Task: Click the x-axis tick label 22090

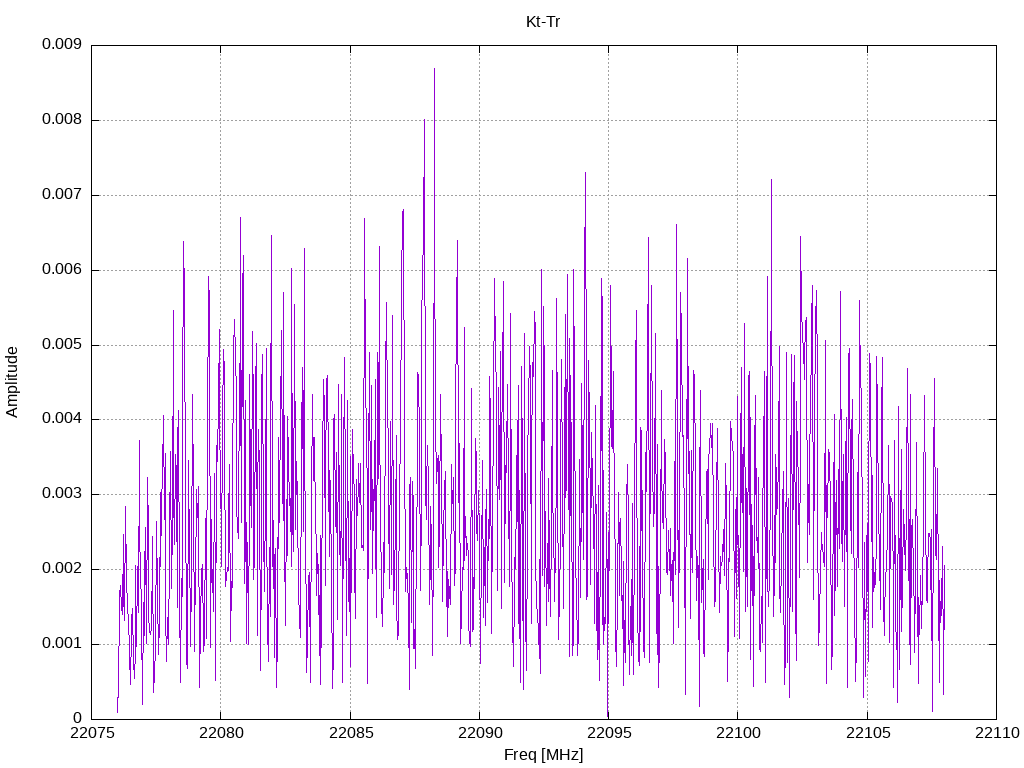Action: coord(479,733)
